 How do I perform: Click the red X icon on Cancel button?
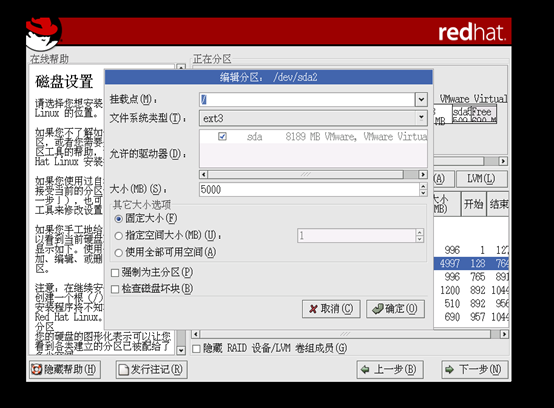pos(313,309)
